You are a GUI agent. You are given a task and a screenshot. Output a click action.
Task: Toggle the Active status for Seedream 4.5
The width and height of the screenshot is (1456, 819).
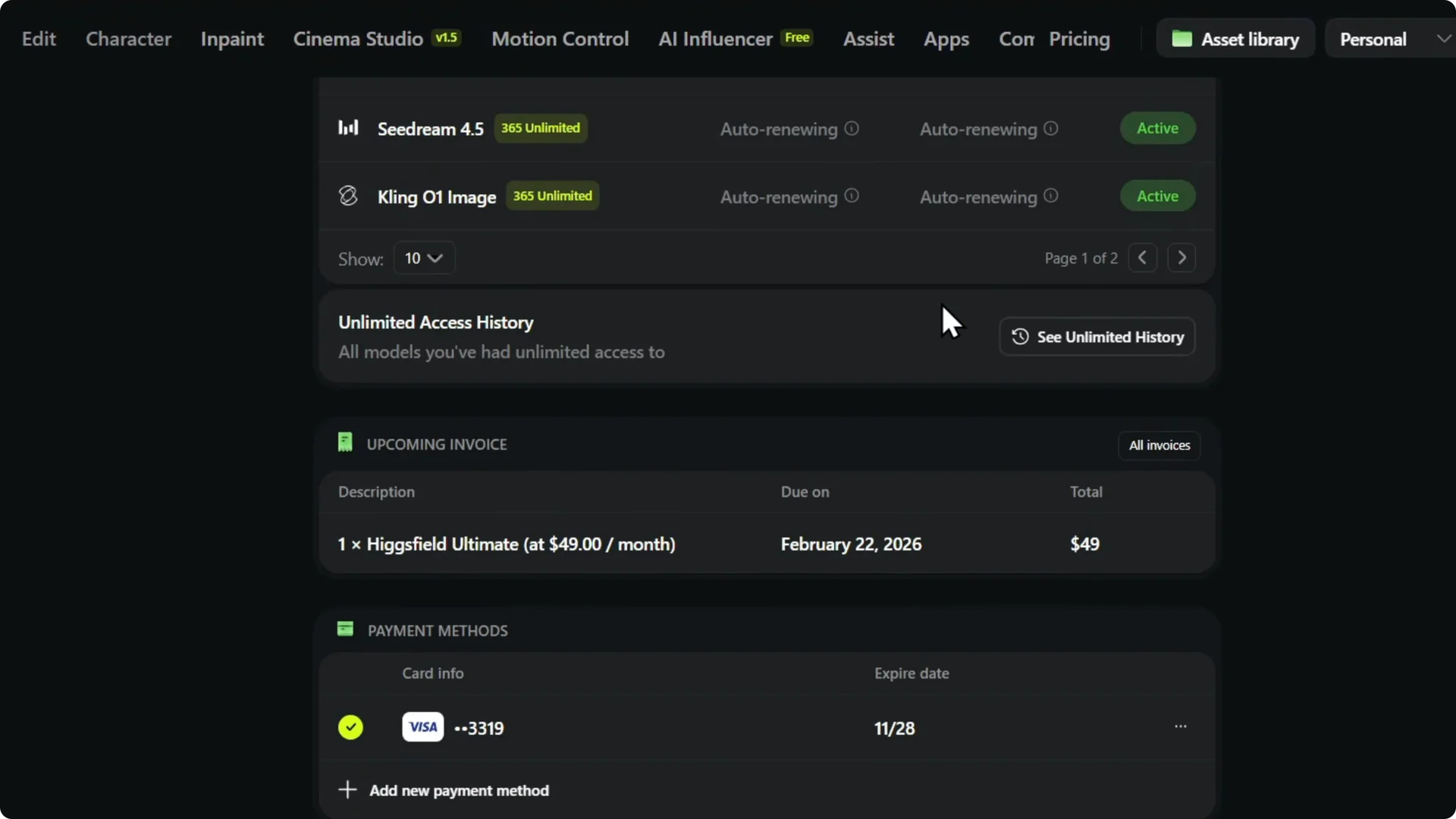[x=1158, y=128]
